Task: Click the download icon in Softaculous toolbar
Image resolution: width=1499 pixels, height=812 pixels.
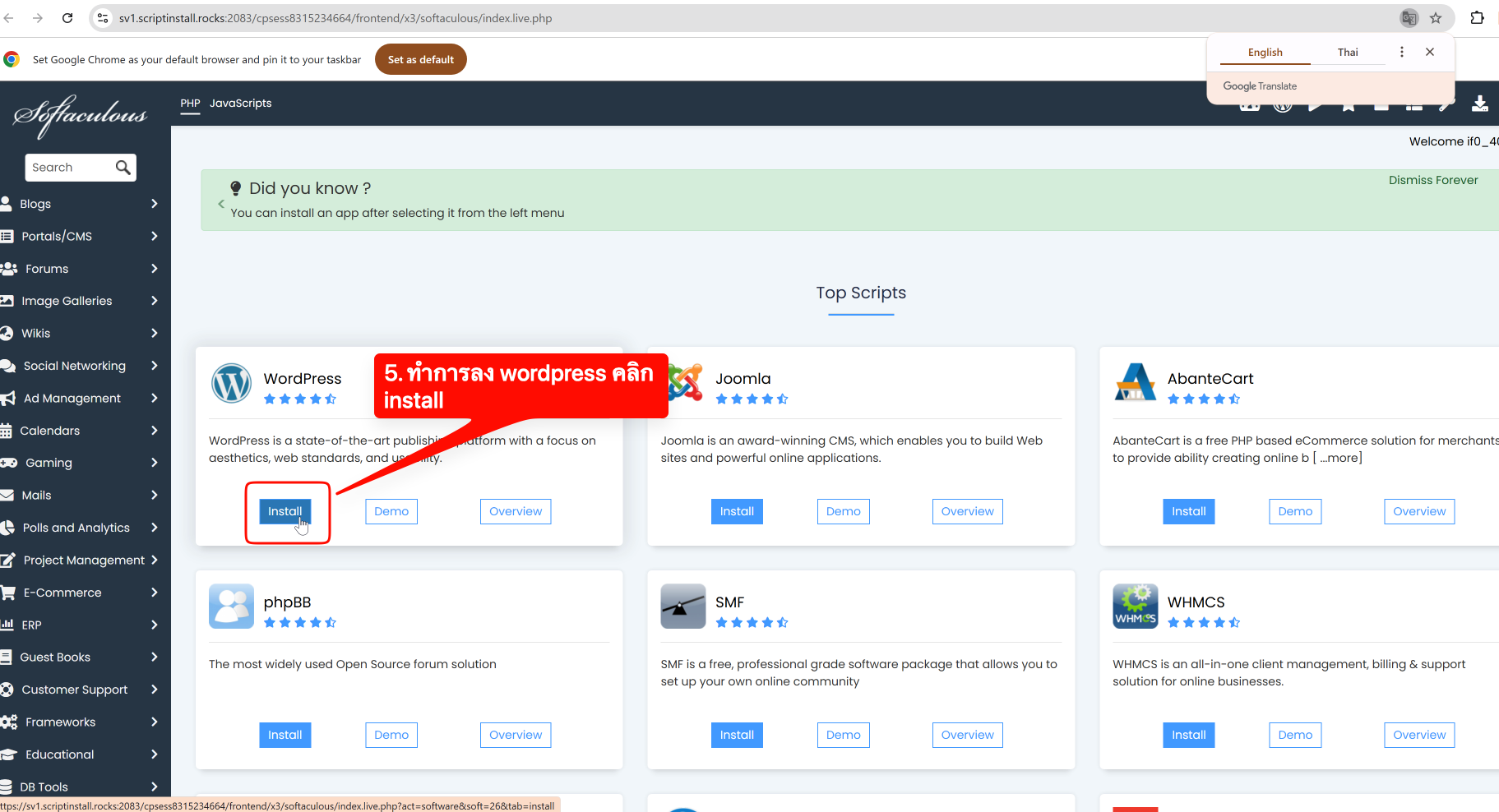Action: pyautogui.click(x=1479, y=104)
